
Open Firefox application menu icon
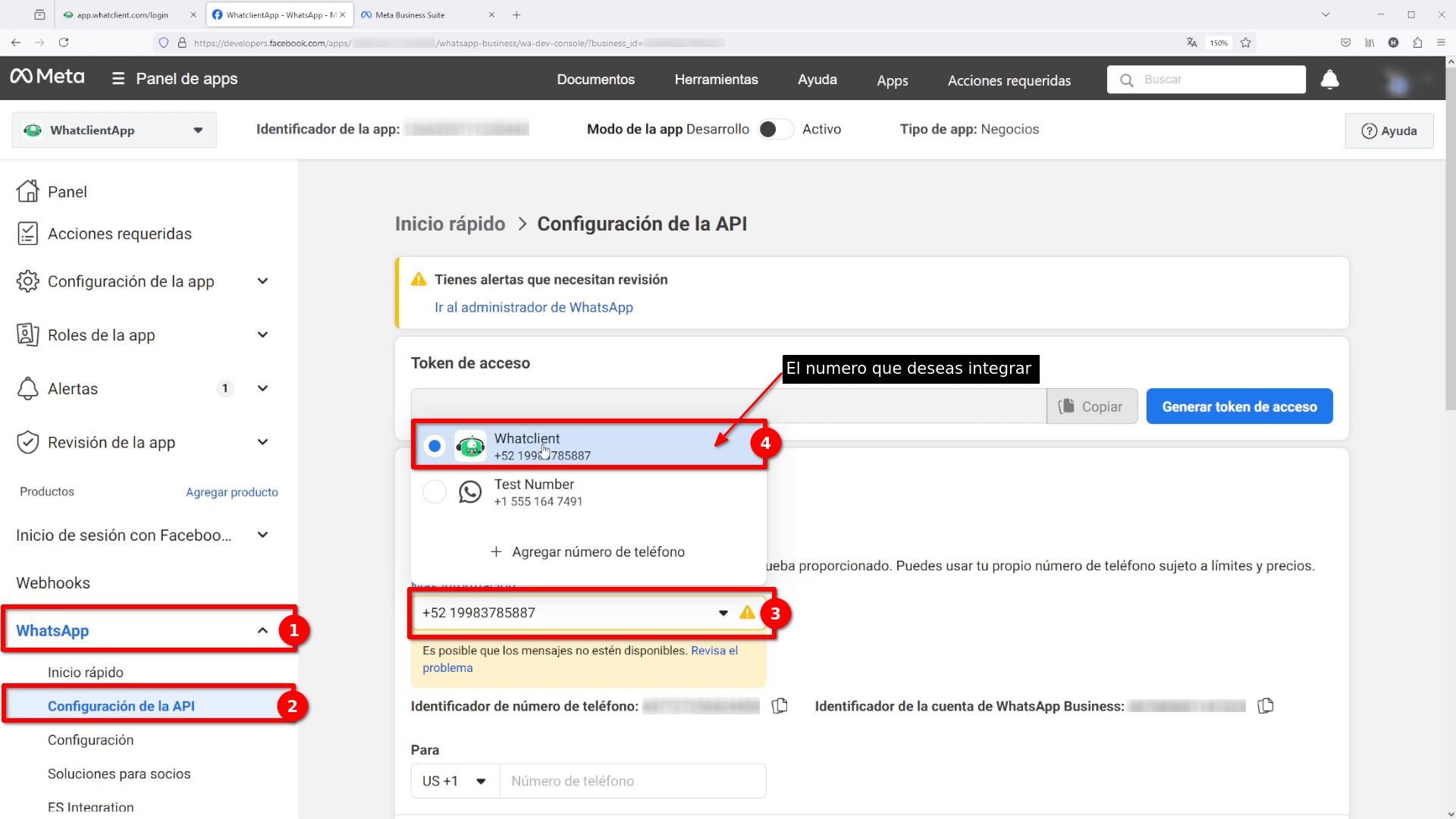point(1441,42)
